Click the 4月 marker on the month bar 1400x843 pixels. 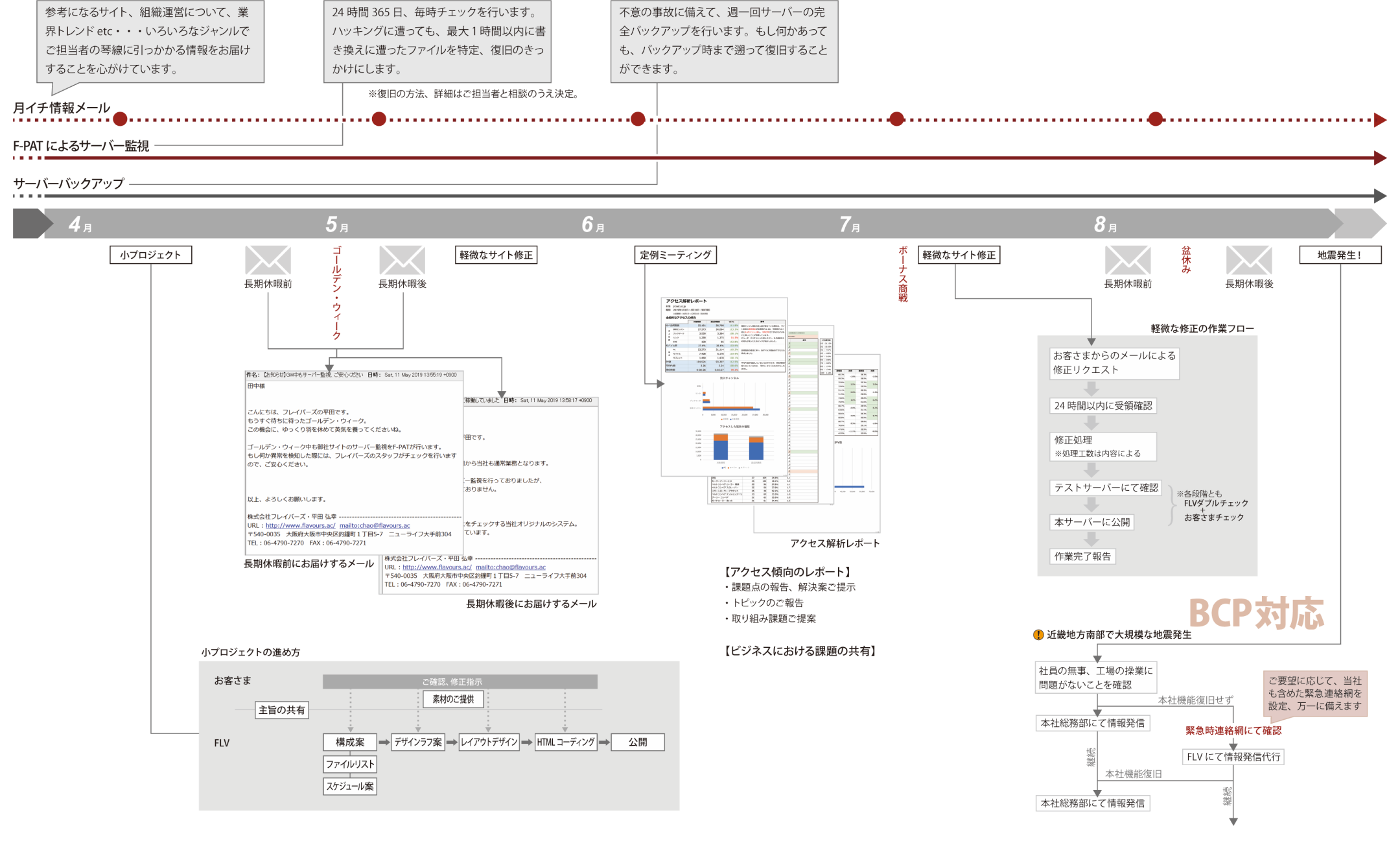[80, 224]
